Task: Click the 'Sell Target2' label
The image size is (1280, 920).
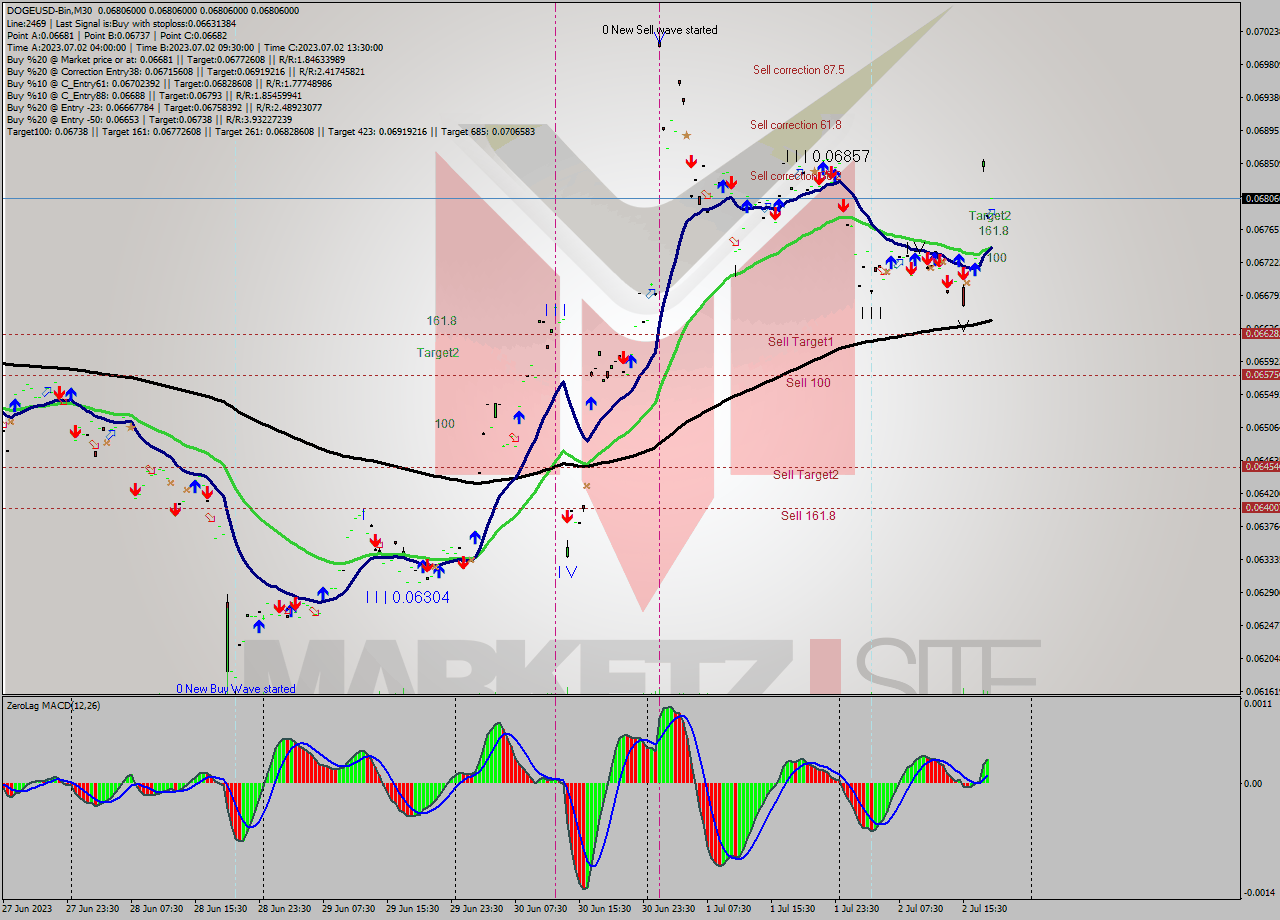Action: click(x=805, y=475)
